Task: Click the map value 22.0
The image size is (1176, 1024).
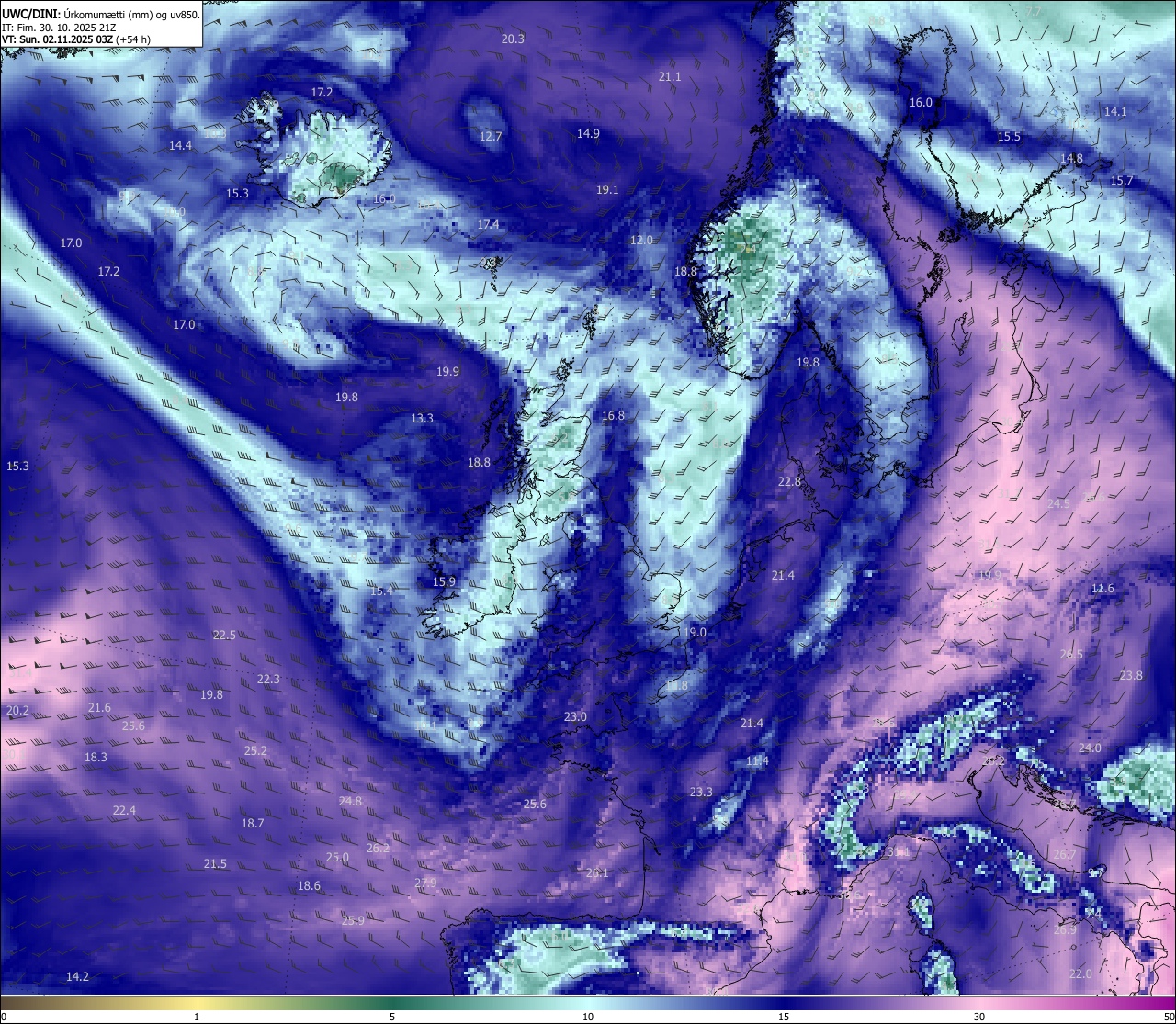Action: coord(1080,974)
